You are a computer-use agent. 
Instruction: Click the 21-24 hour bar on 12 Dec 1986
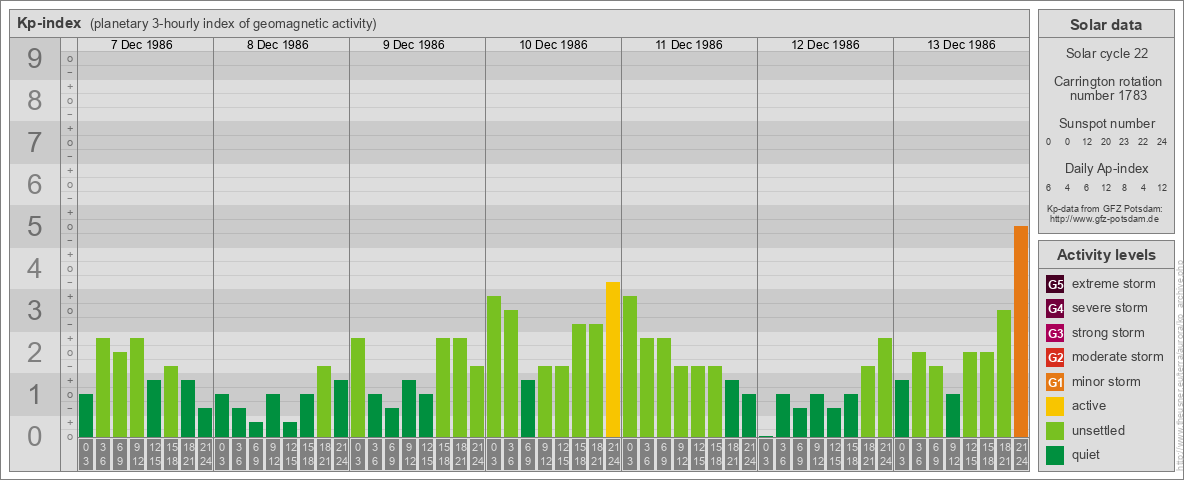tap(885, 388)
